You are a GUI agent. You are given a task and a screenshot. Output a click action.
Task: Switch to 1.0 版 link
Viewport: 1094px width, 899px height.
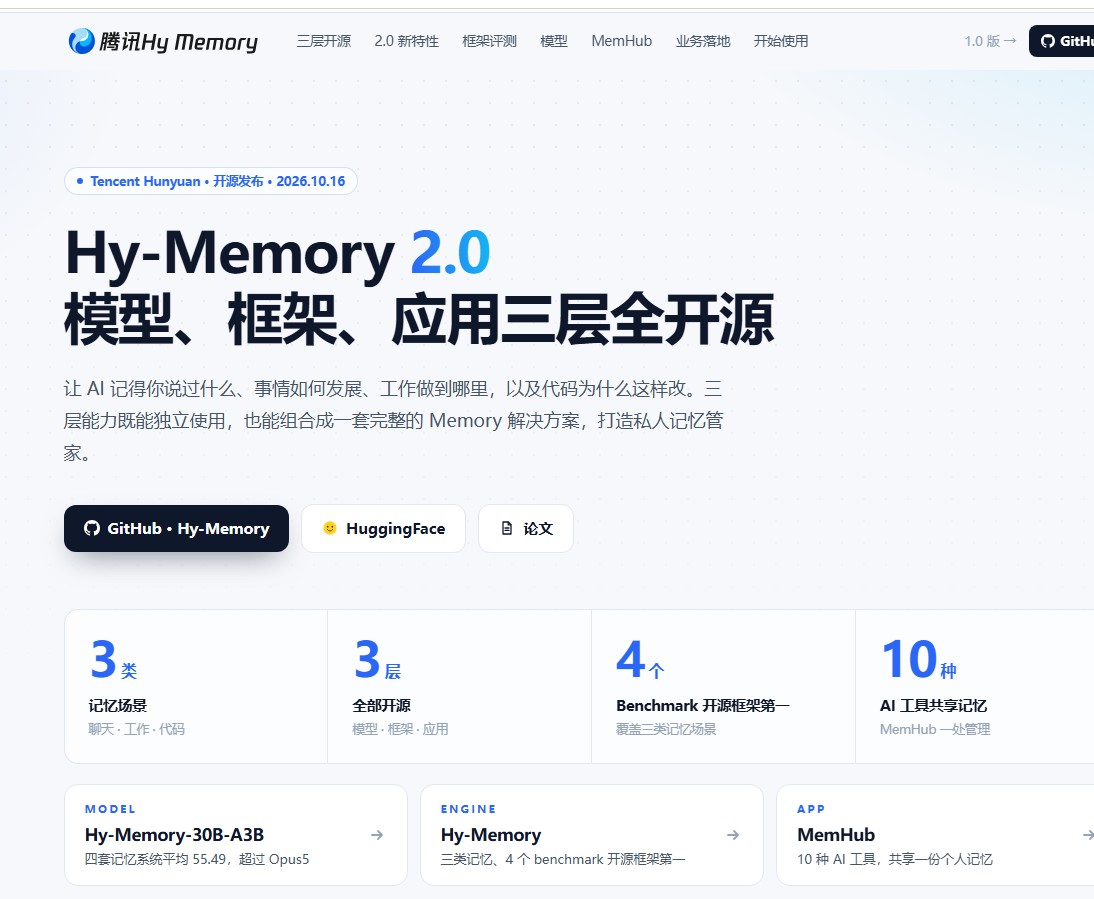click(x=990, y=41)
